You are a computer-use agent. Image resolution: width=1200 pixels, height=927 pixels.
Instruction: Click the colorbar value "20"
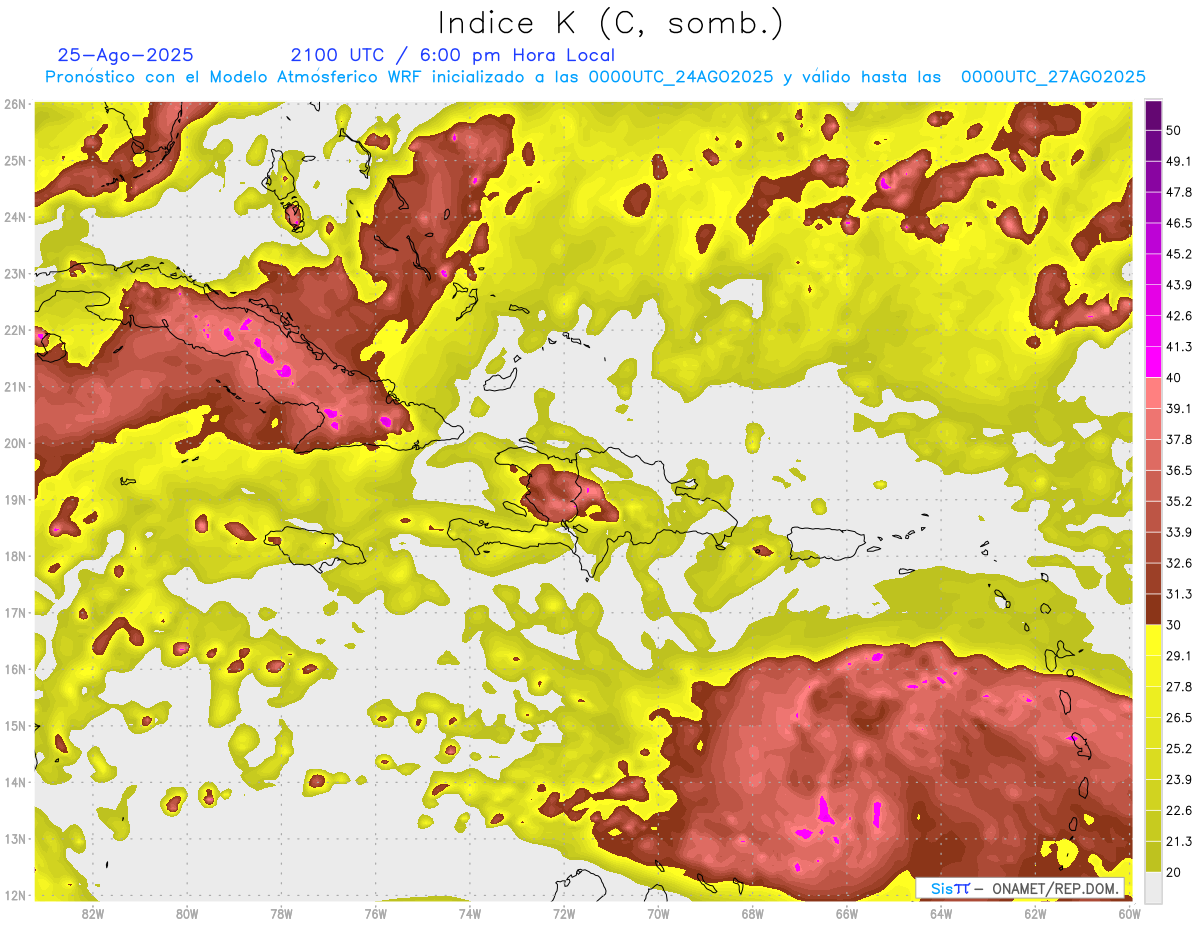coord(1174,873)
